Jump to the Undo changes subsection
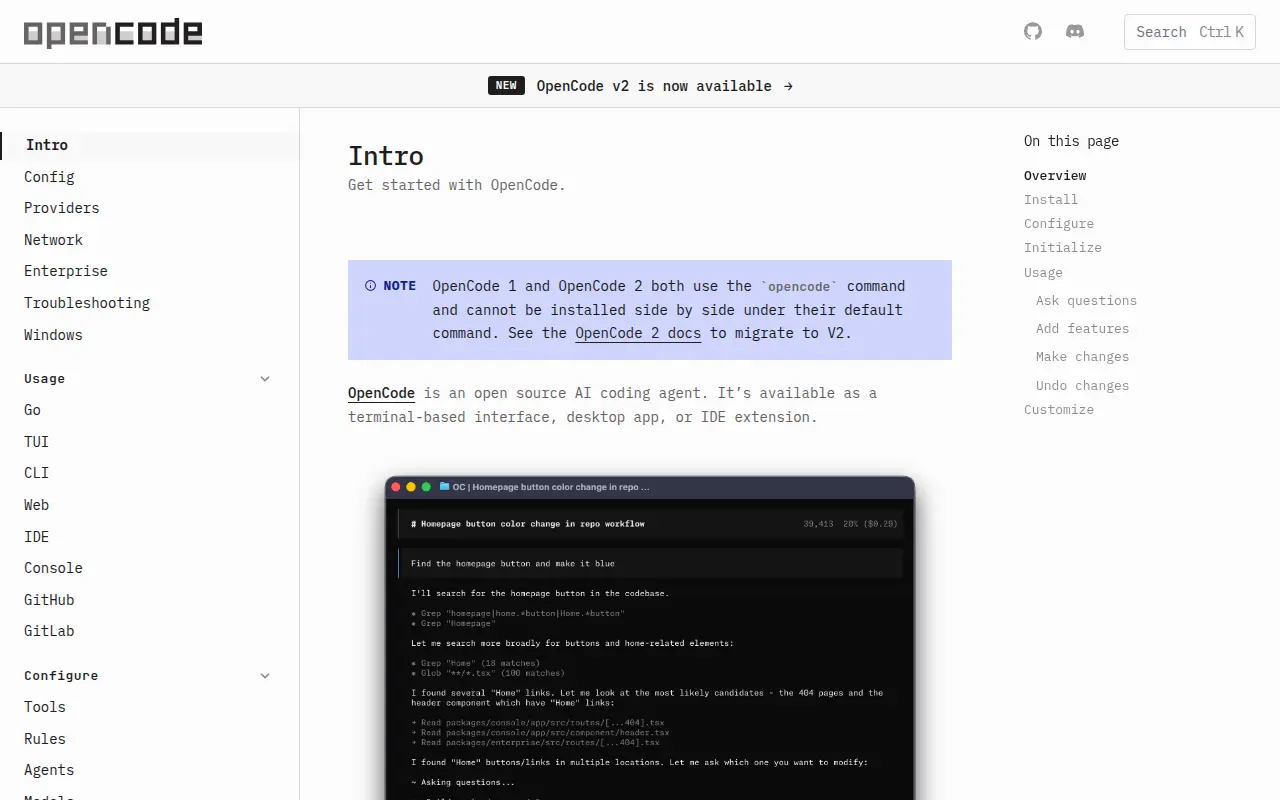Viewport: 1280px width, 800px height. point(1082,385)
